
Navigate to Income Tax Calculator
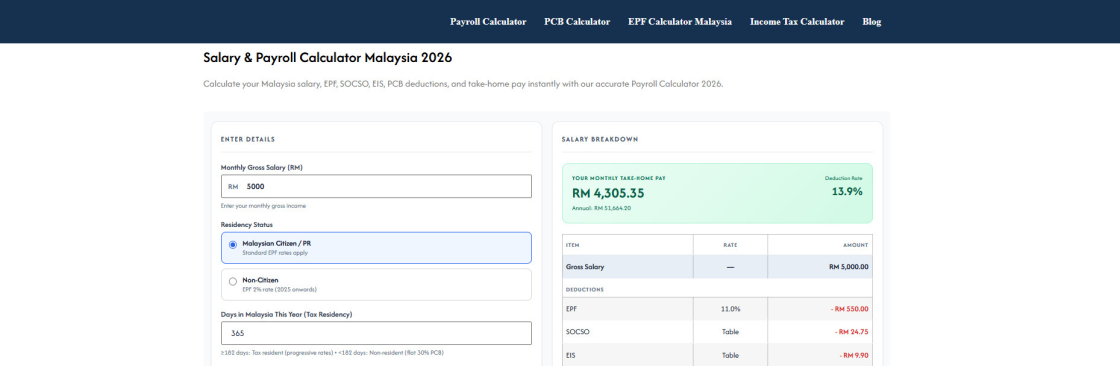point(797,22)
